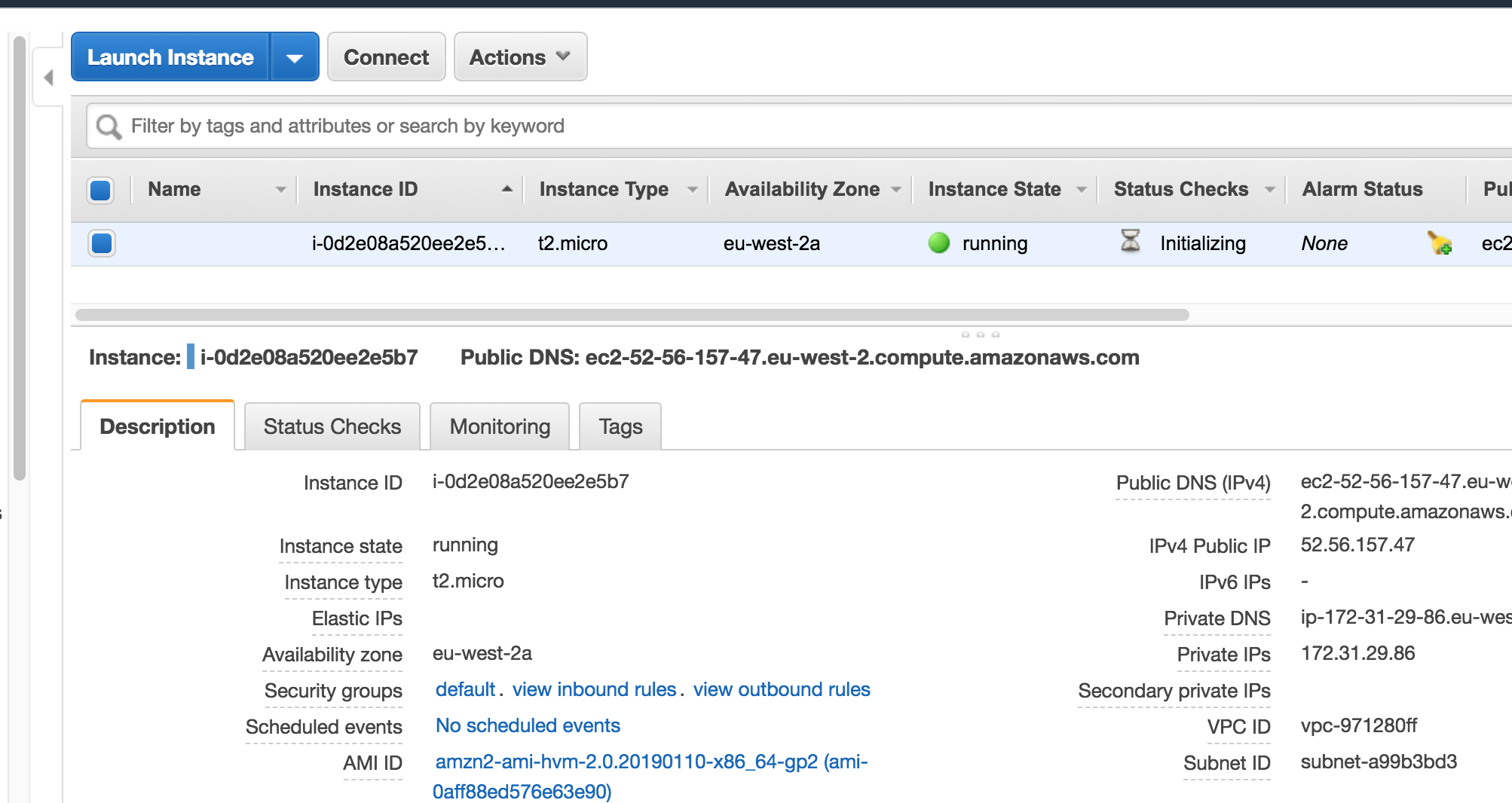Toggle the select-all instances checkbox
This screenshot has width=1512, height=803.
tap(101, 190)
